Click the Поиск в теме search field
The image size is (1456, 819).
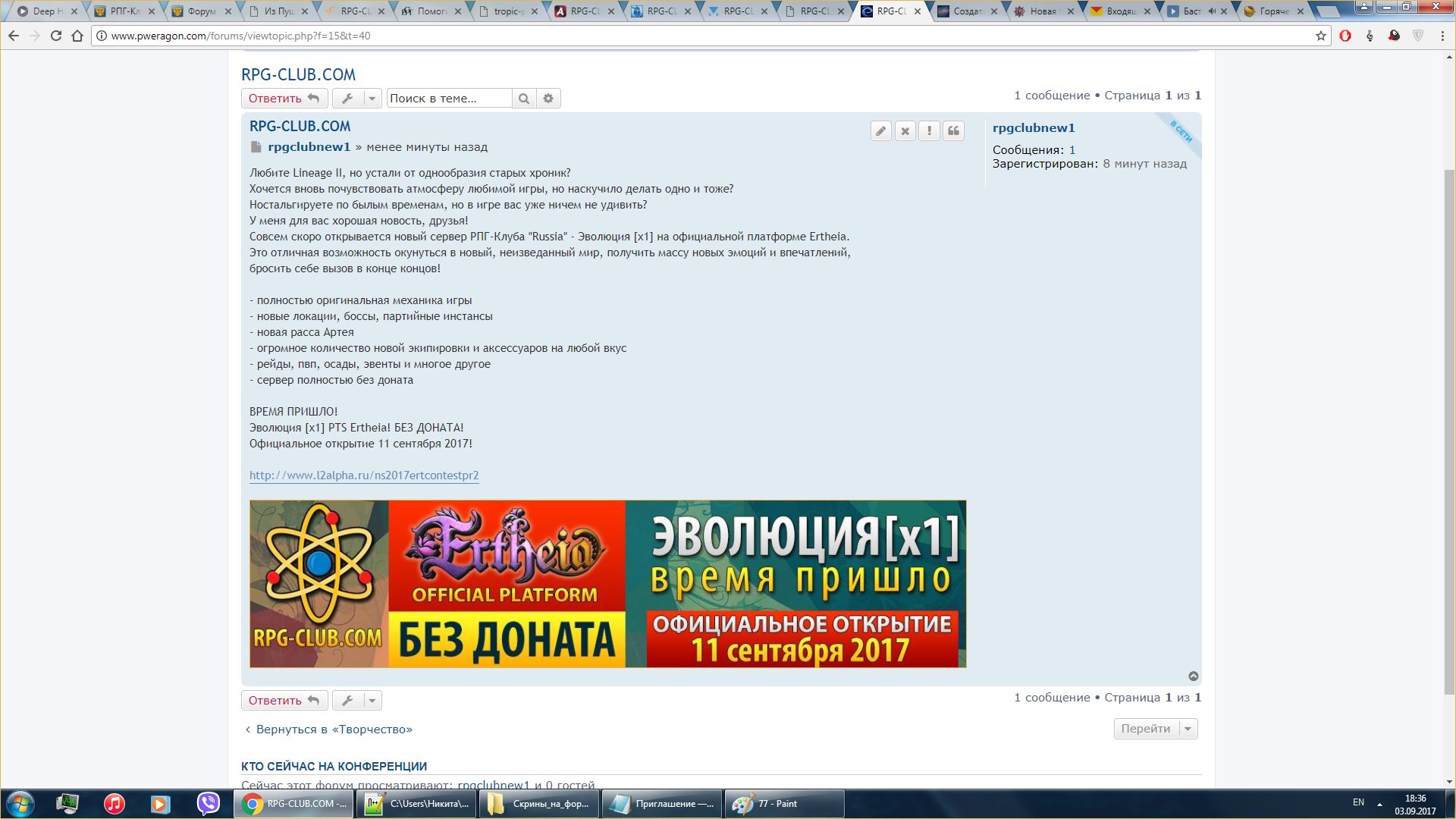click(449, 99)
